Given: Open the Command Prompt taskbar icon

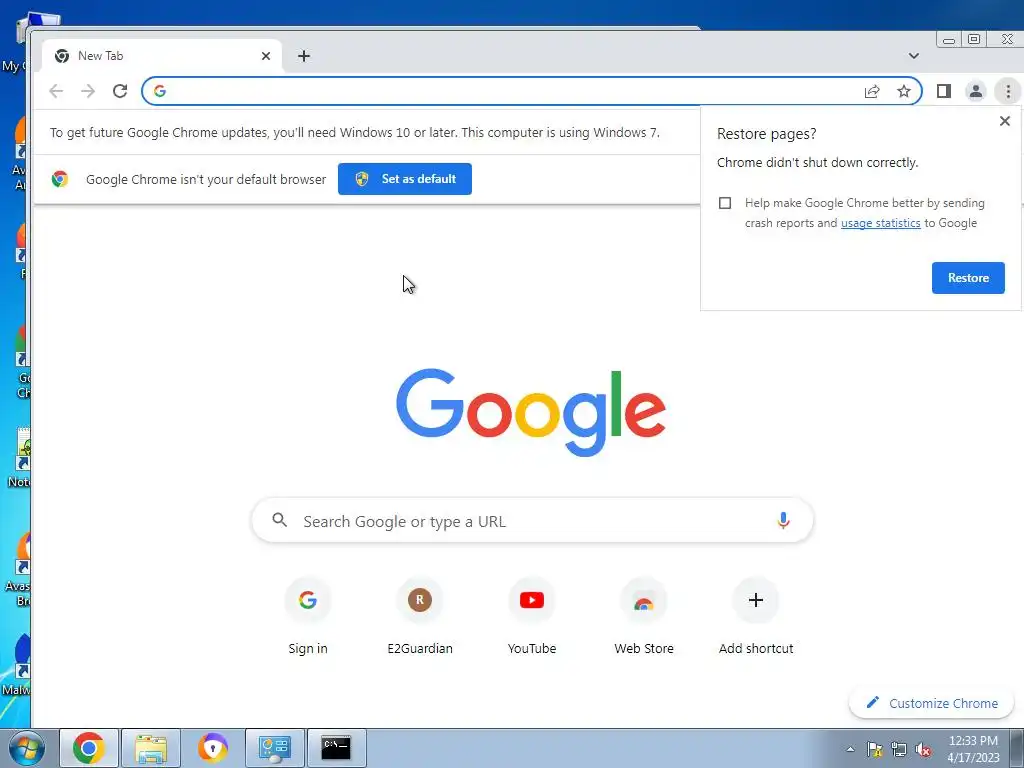Looking at the screenshot, I should [x=336, y=748].
